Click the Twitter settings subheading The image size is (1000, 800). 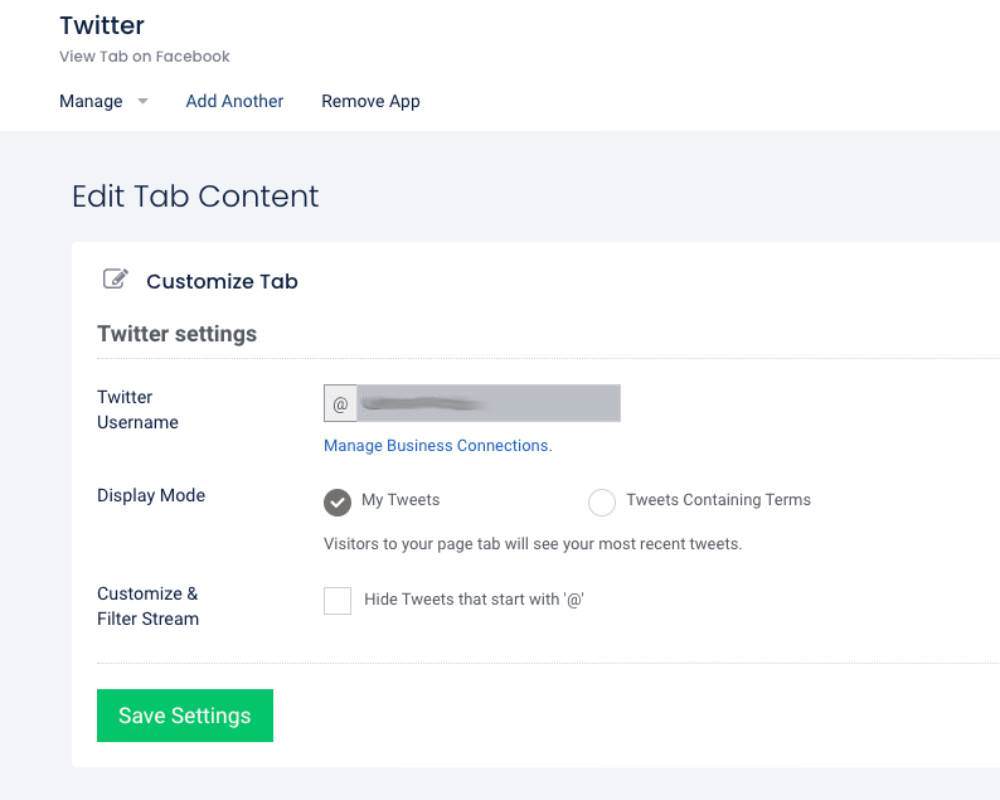(x=177, y=334)
